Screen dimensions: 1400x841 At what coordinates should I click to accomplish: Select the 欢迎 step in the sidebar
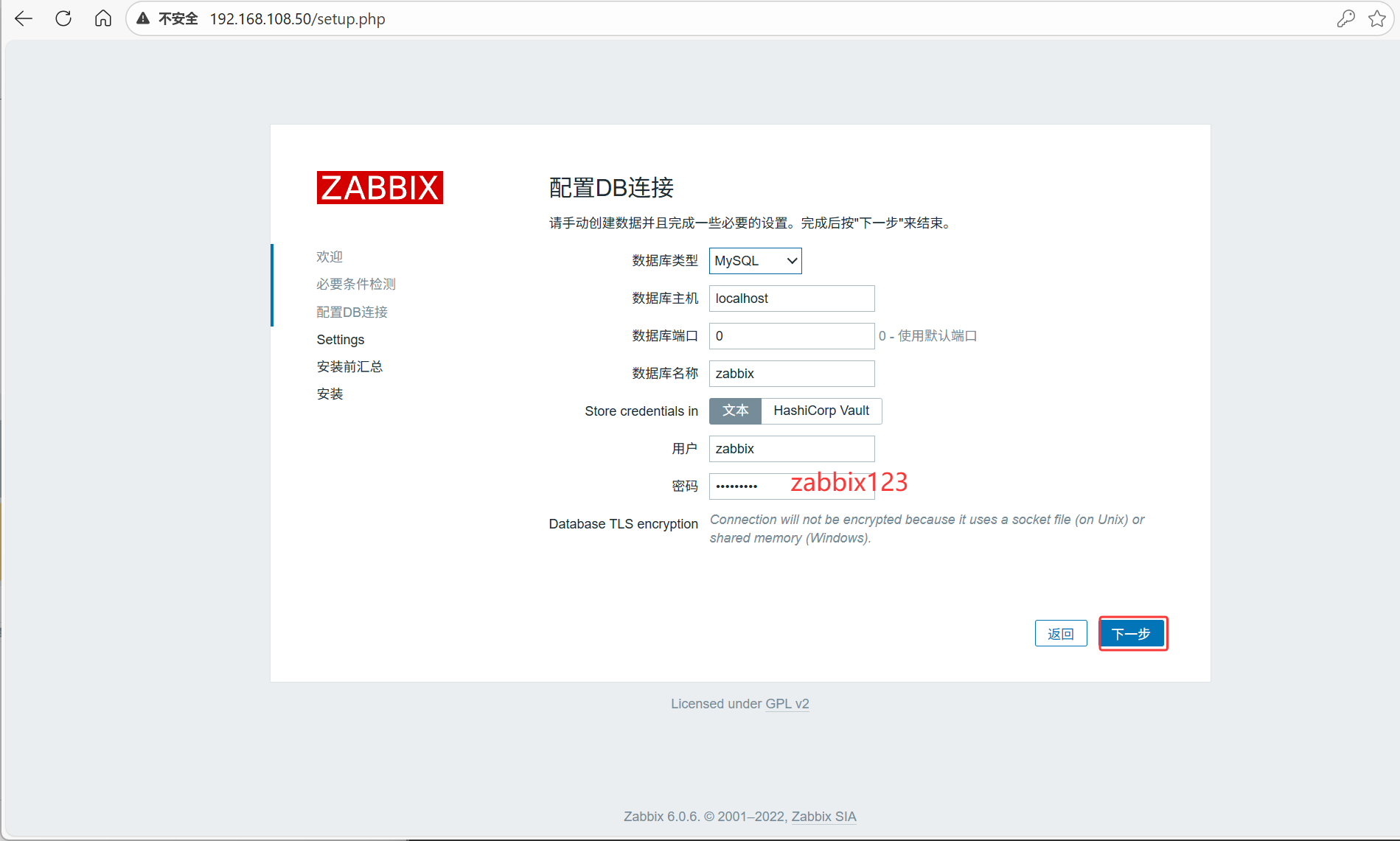click(x=330, y=257)
